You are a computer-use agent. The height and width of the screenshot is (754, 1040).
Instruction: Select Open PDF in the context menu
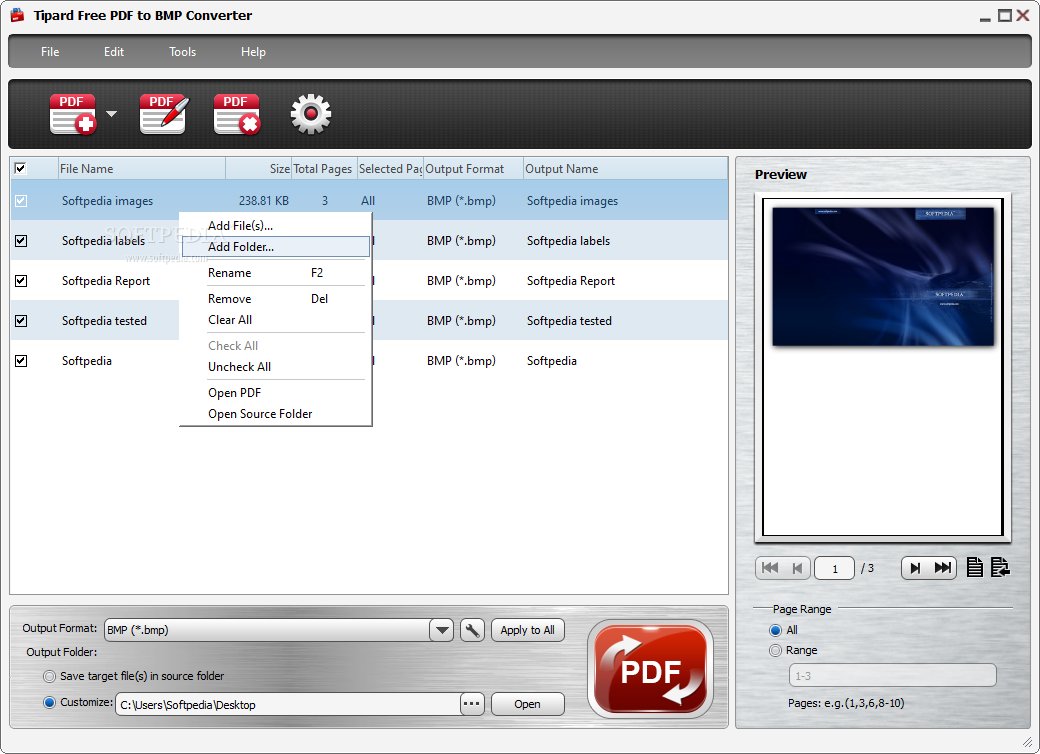[x=275, y=393]
